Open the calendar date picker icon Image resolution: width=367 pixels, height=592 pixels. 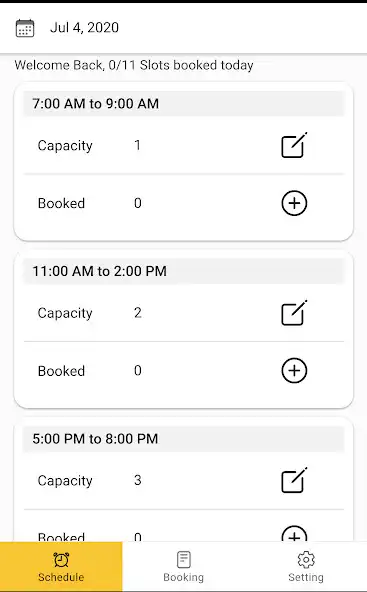(x=25, y=28)
